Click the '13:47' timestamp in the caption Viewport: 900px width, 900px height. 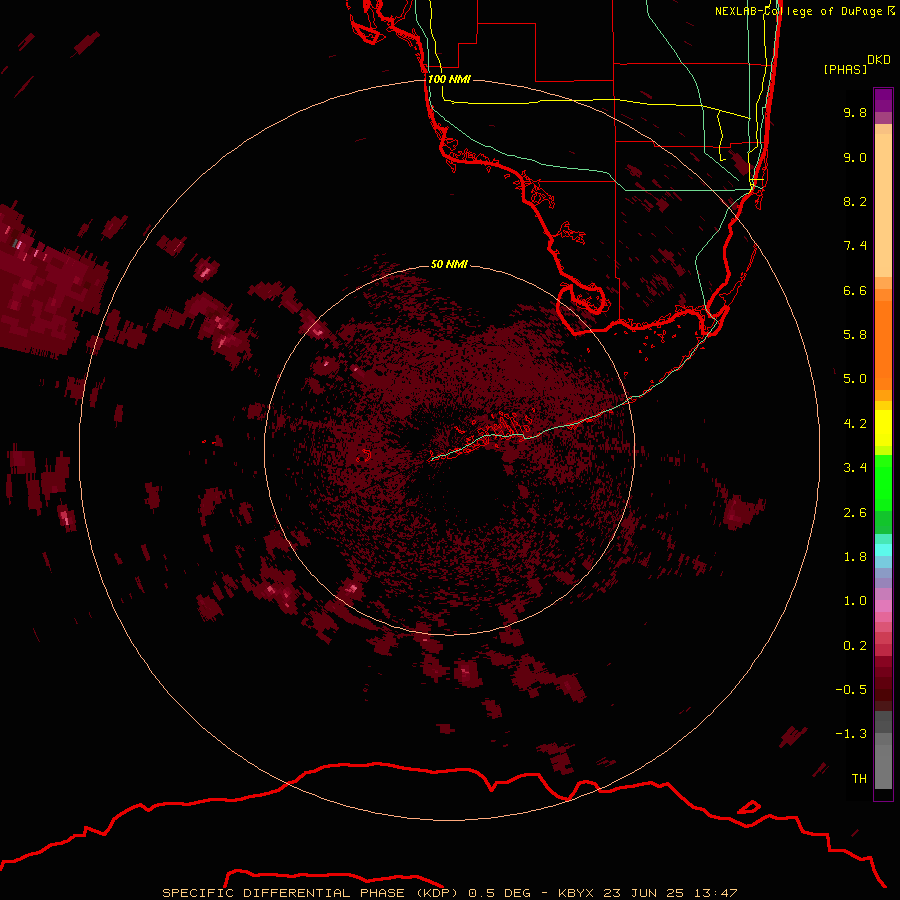coord(715,893)
